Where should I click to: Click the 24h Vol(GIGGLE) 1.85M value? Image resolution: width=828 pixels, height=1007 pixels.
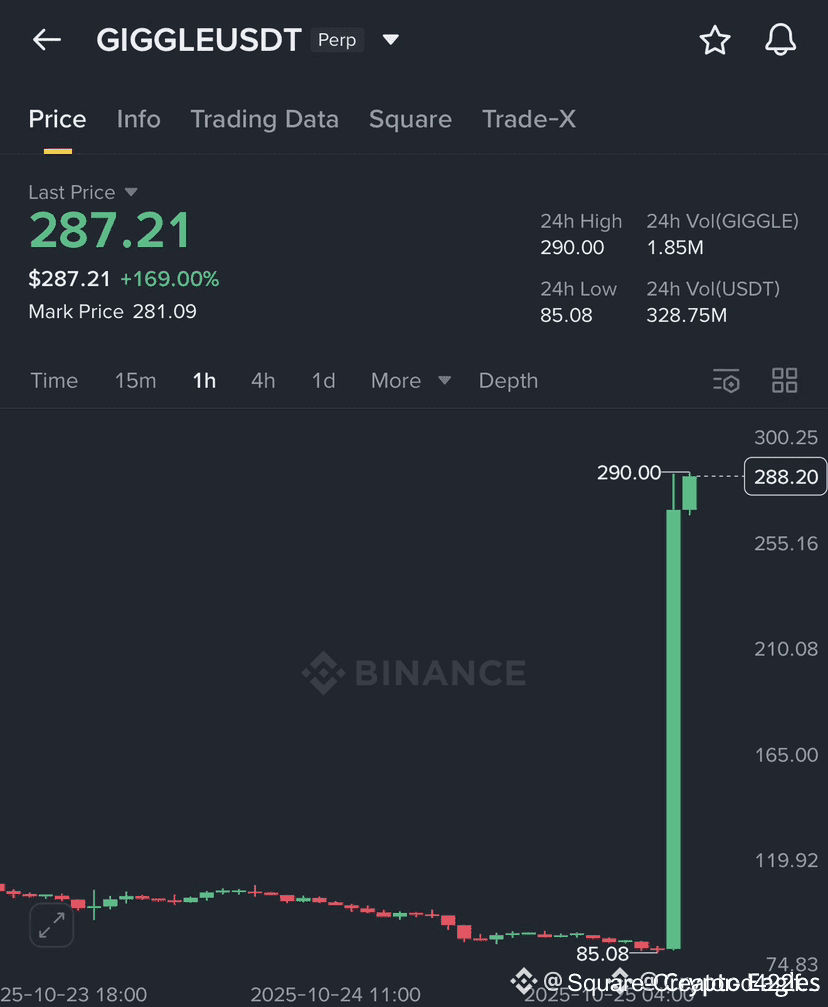click(675, 247)
